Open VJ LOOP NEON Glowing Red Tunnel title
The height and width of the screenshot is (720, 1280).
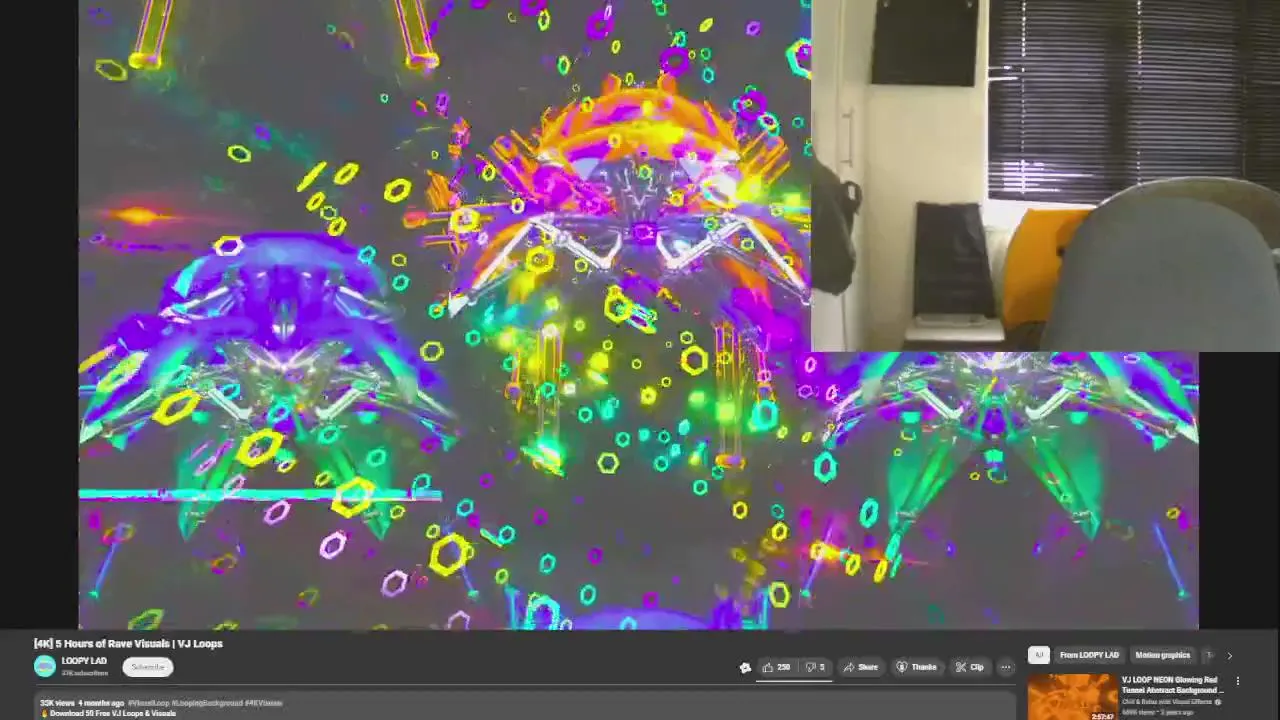tap(1172, 685)
